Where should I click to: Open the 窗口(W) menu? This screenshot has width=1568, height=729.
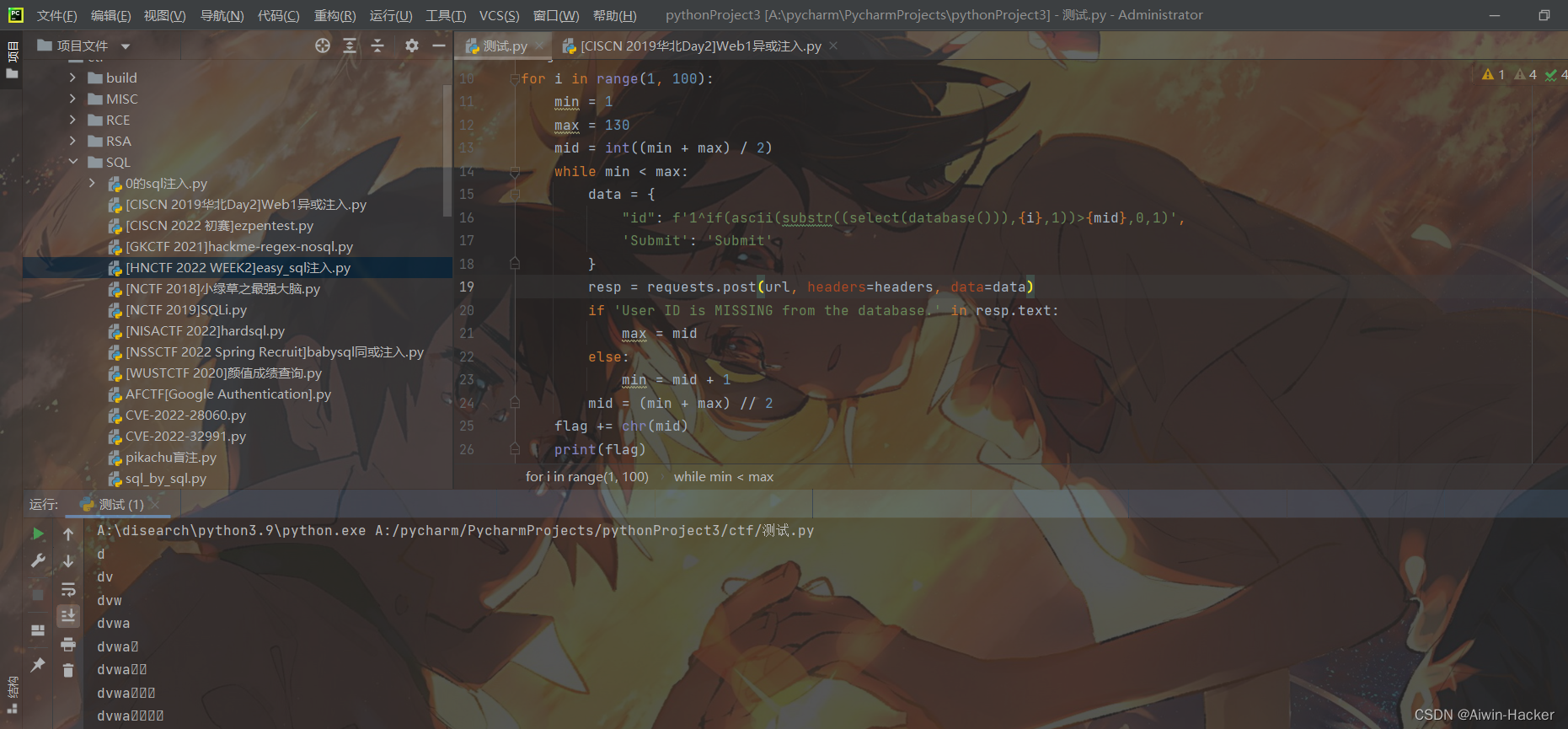coord(556,15)
